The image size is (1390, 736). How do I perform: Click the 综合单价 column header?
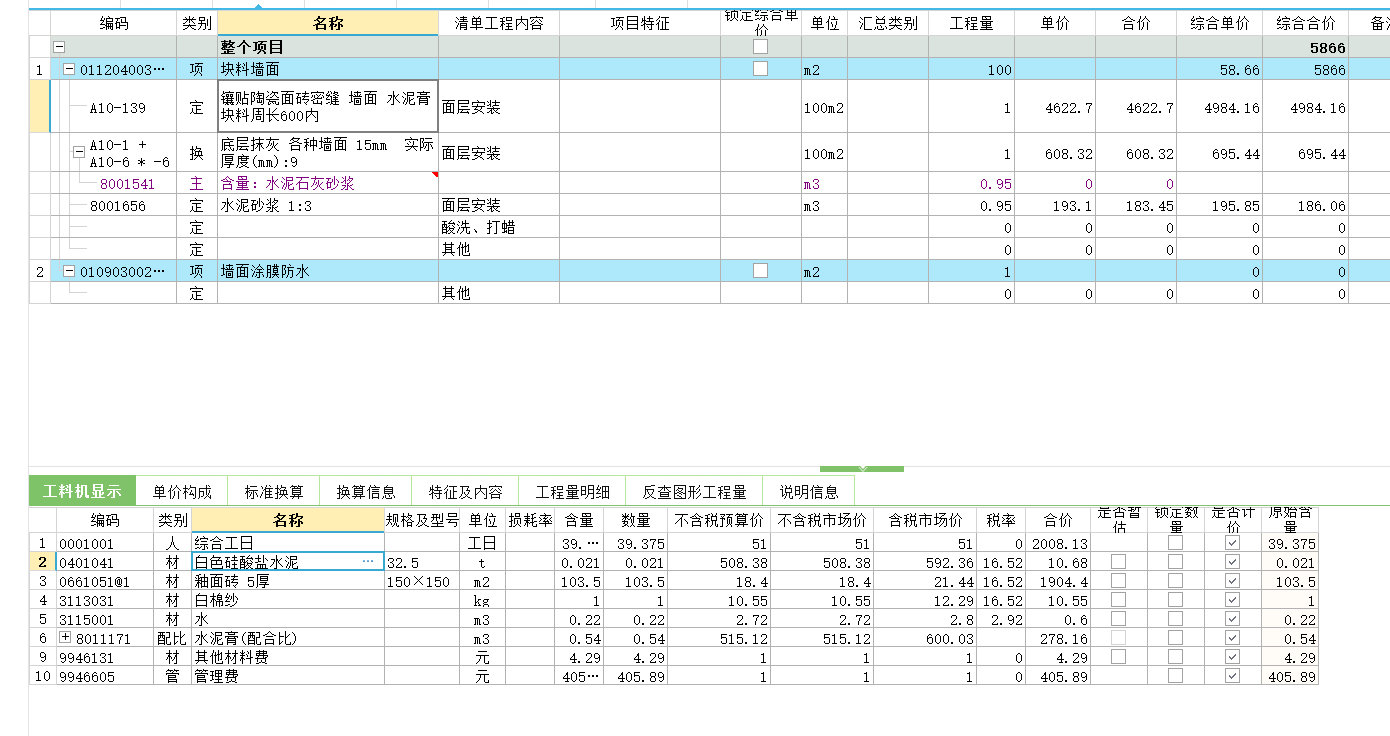1219,23
